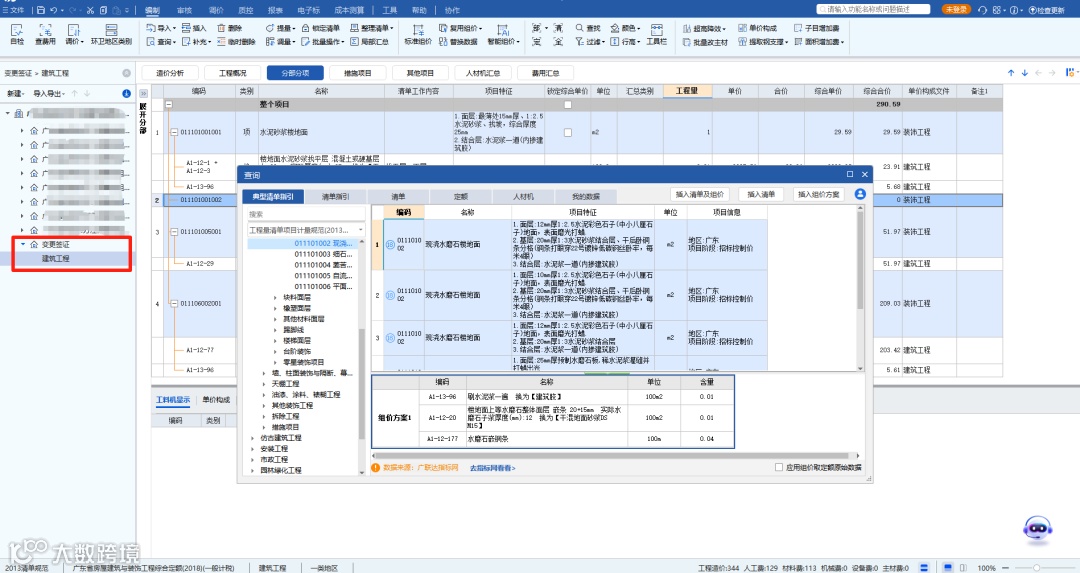Click the move-down blue arrow icon
Screen dimensions: 1080x573
1024,72
